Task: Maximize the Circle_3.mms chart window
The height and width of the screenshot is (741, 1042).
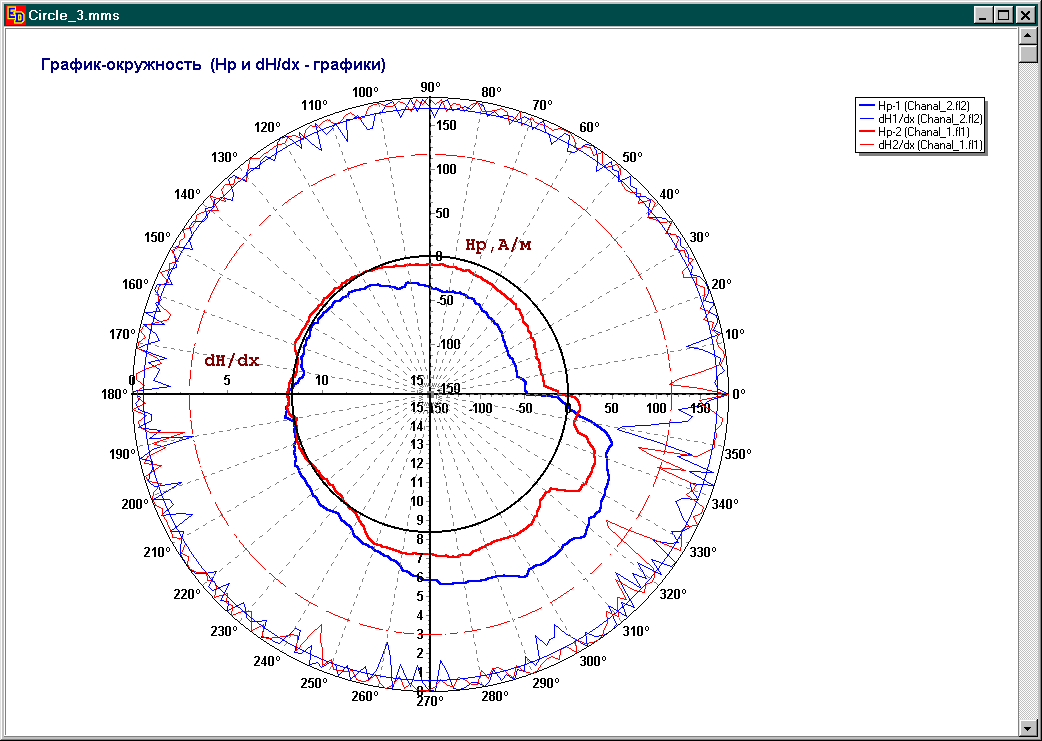Action: pos(1003,14)
